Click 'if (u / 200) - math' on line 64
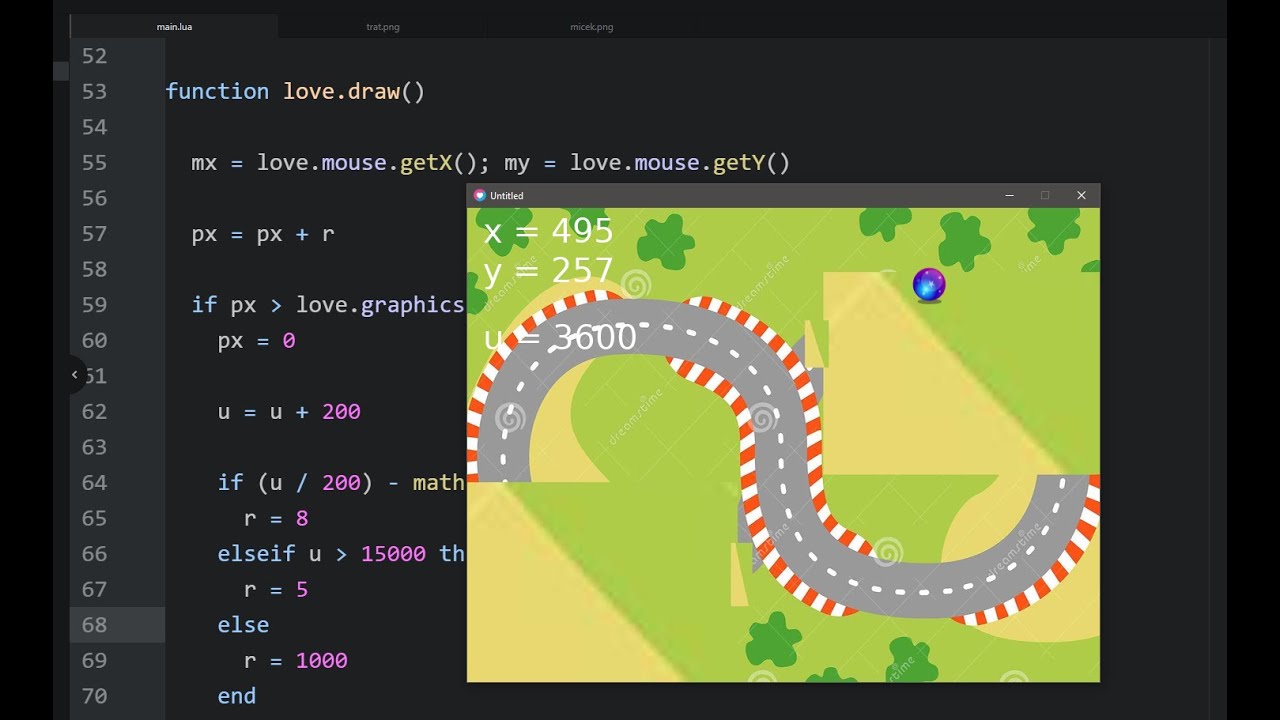Screen dimensions: 1280x720 [x=341, y=483]
